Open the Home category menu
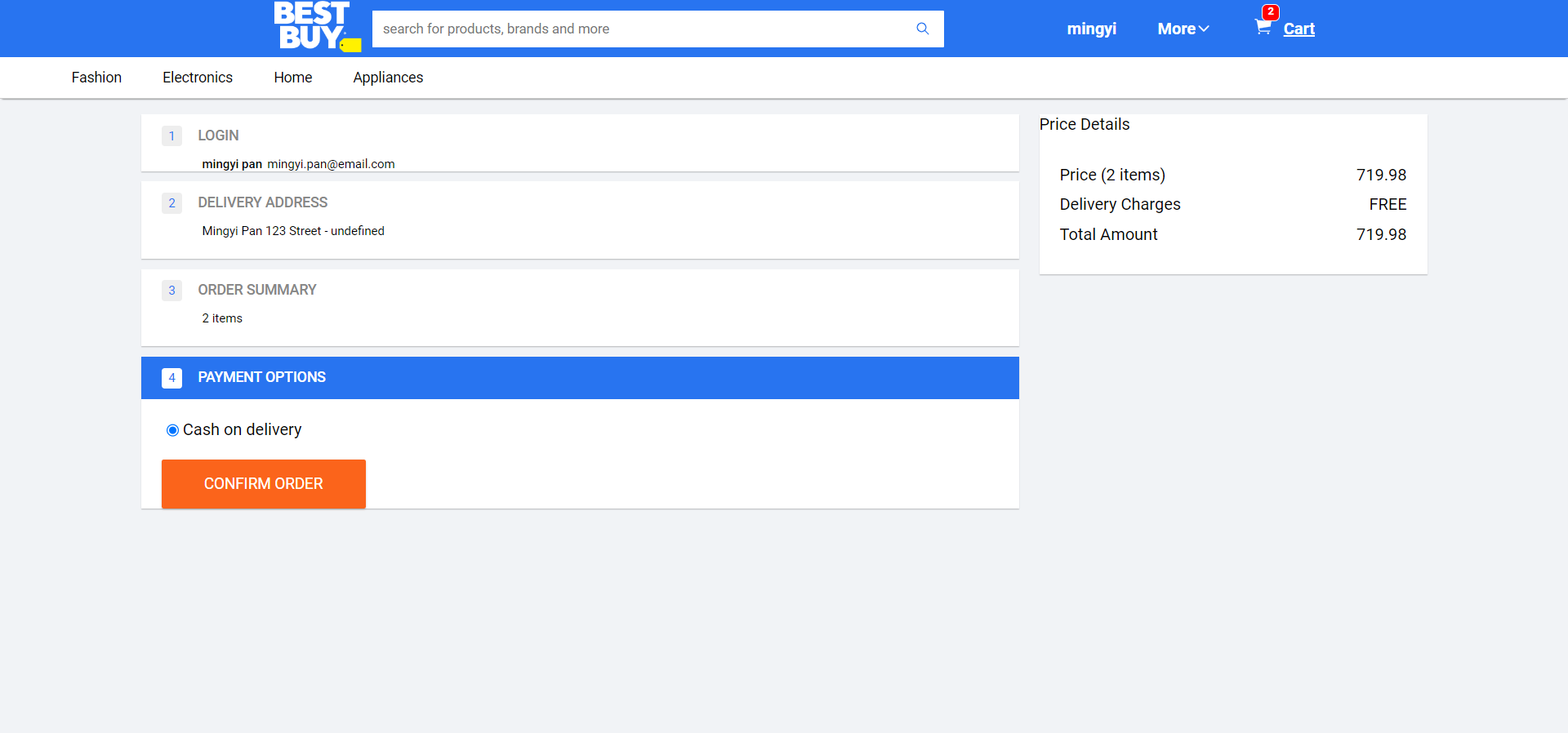1568x733 pixels. (293, 78)
